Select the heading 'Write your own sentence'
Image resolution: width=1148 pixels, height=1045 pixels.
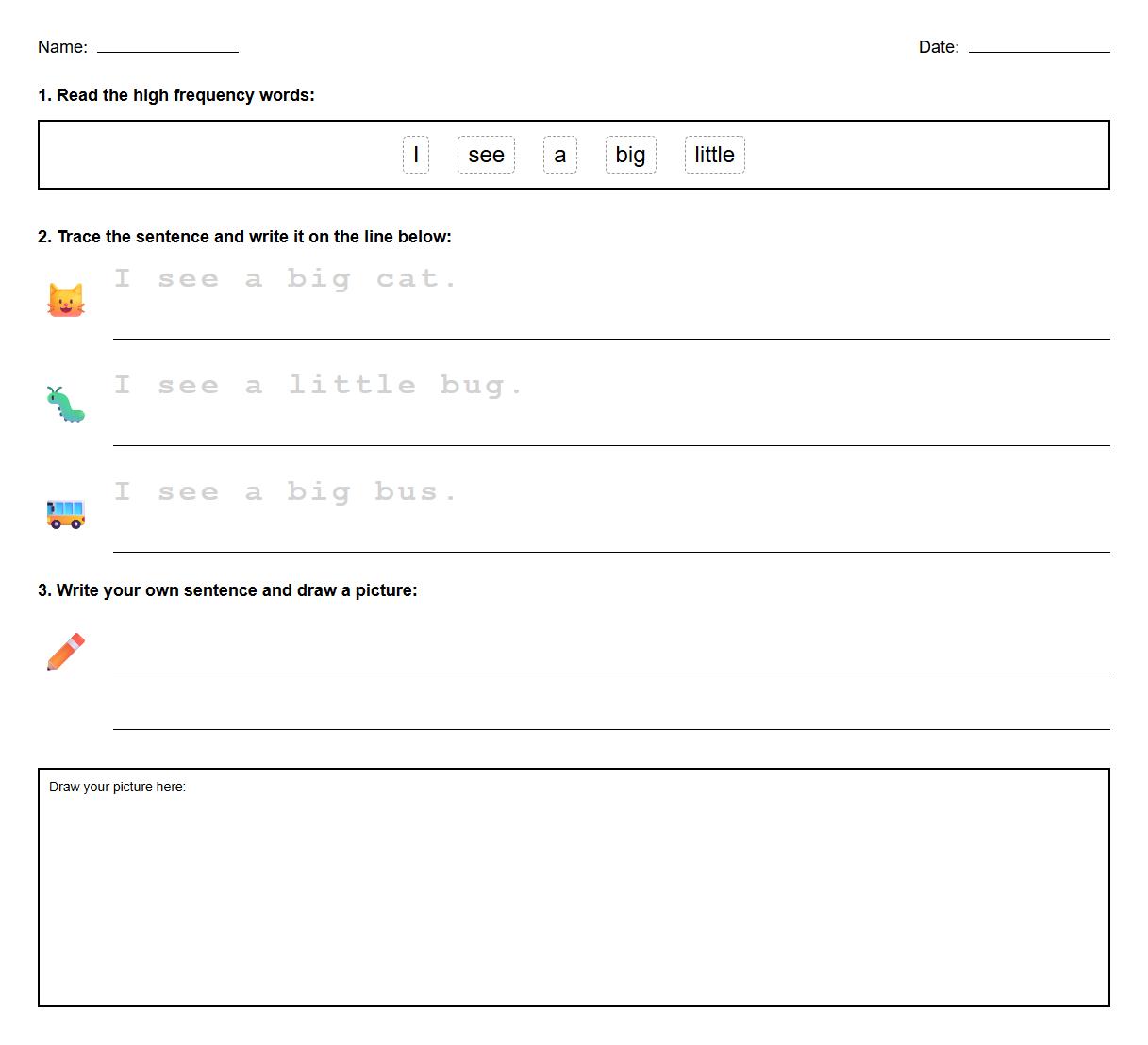coord(231,589)
